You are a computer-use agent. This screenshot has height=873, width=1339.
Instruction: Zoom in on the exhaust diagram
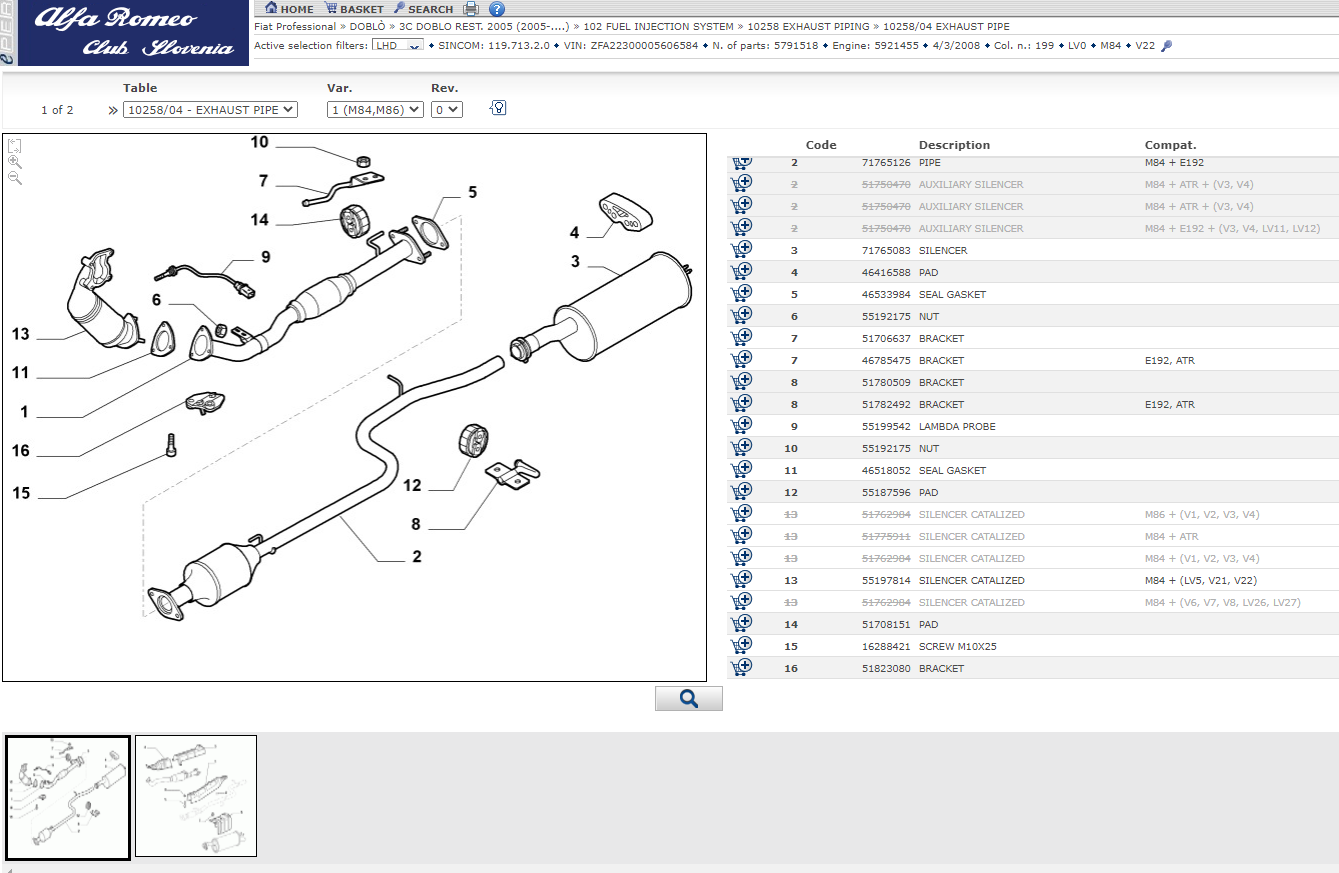click(15, 162)
